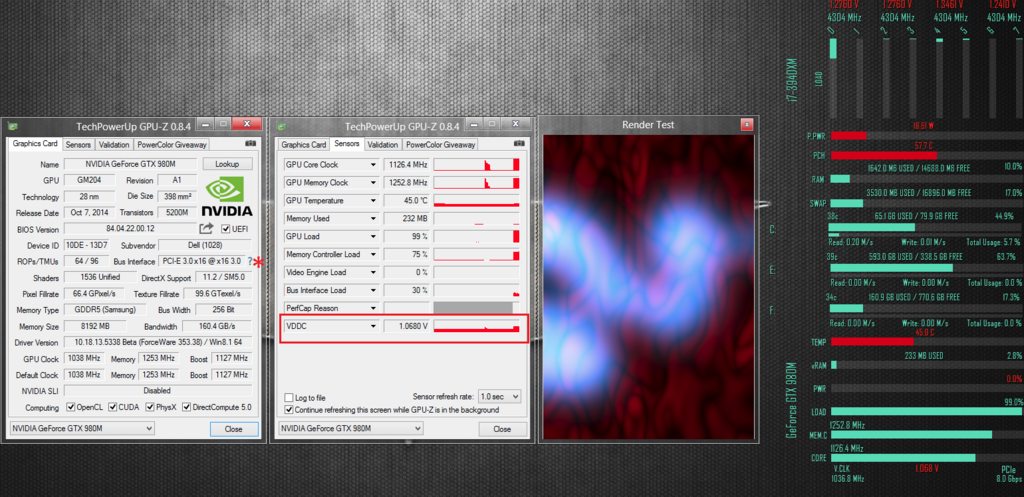The width and height of the screenshot is (1024, 497).
Task: Select Graphics Card tab in the left window
Action: point(35,144)
